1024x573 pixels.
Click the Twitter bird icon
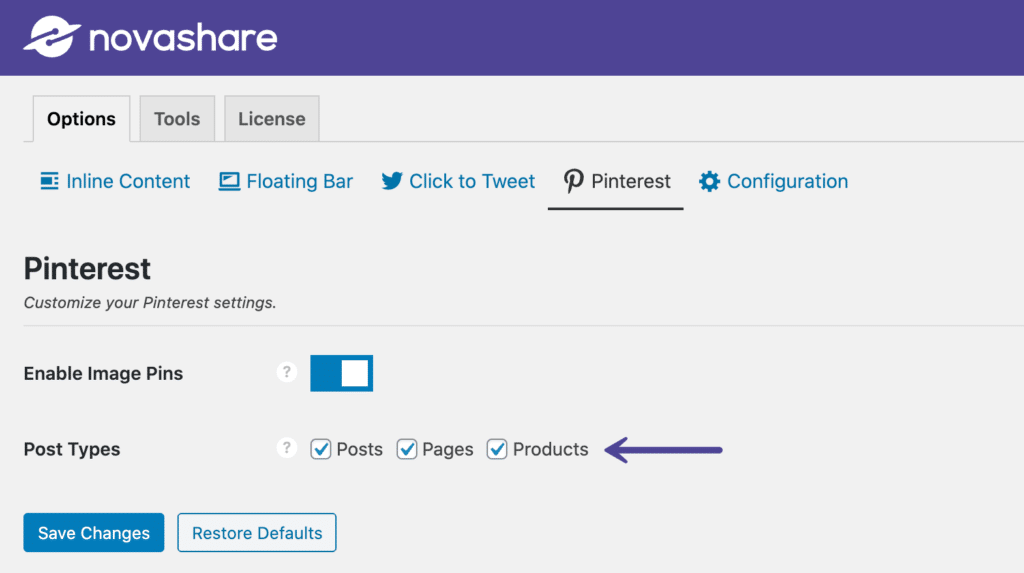point(392,181)
